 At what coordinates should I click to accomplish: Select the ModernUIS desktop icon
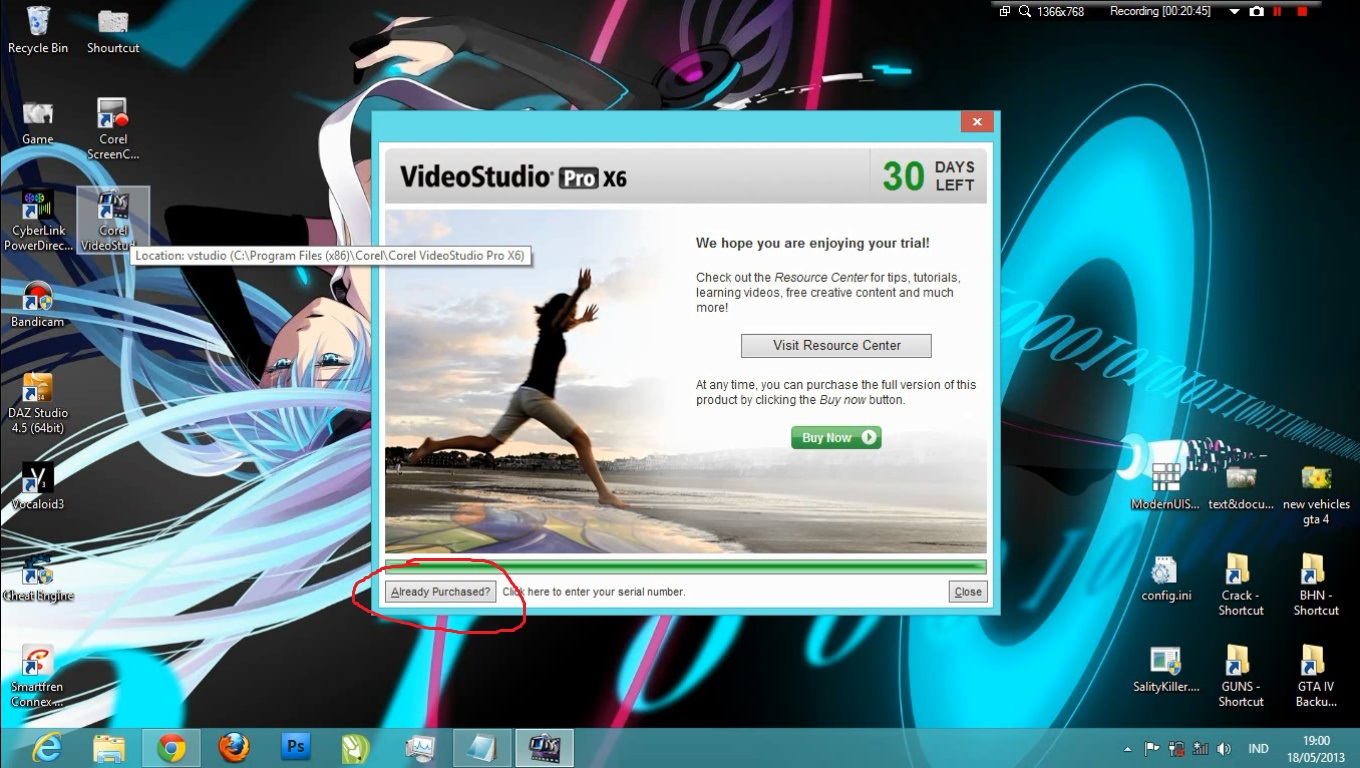[1165, 487]
